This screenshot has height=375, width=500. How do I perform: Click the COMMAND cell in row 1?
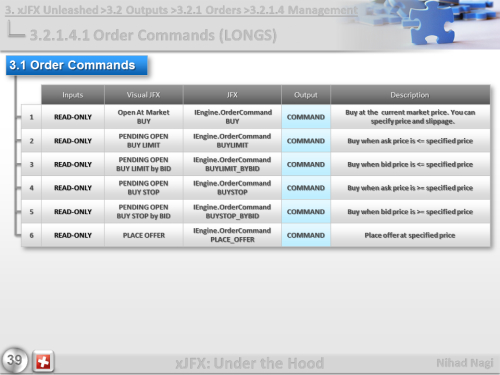(306, 117)
